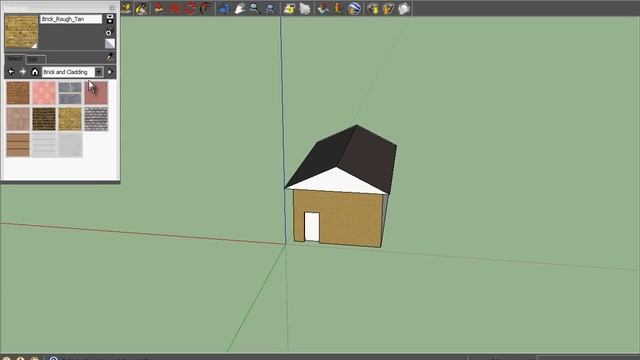Viewport: 640px width, 360px height.
Task: Select the Rotate tool
Action: tap(190, 8)
